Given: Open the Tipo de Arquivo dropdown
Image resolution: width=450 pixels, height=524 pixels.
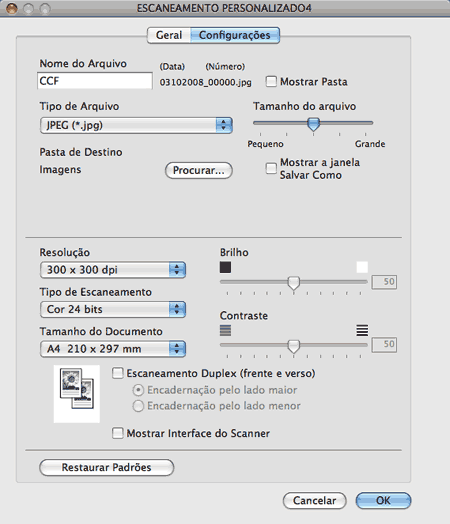Looking at the screenshot, I should [136, 125].
